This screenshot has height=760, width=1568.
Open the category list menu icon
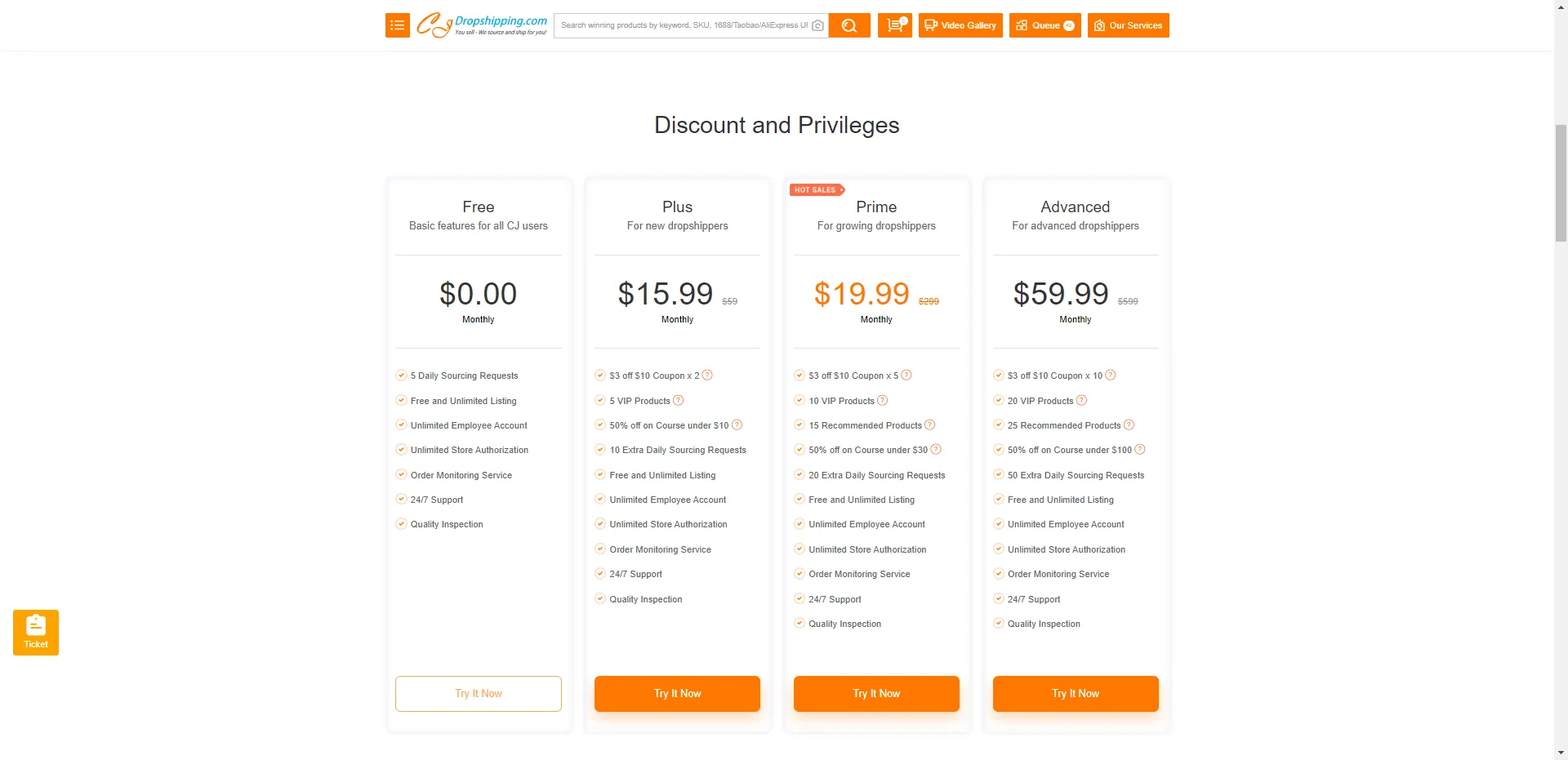tap(398, 25)
